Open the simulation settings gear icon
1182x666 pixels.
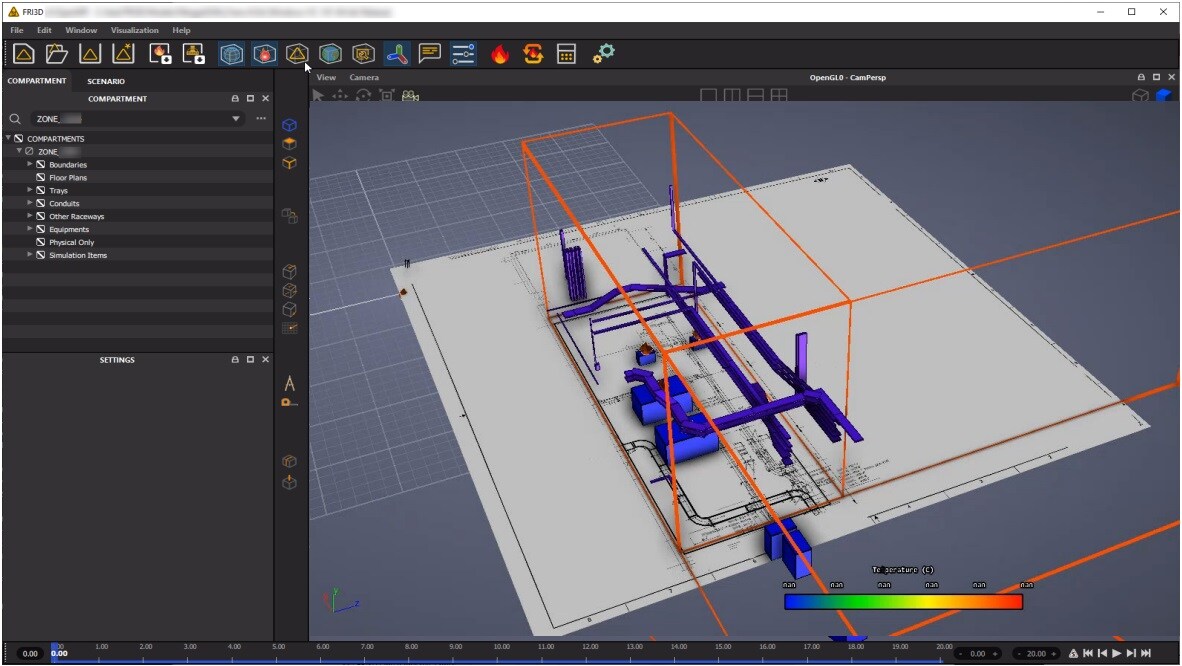(602, 54)
